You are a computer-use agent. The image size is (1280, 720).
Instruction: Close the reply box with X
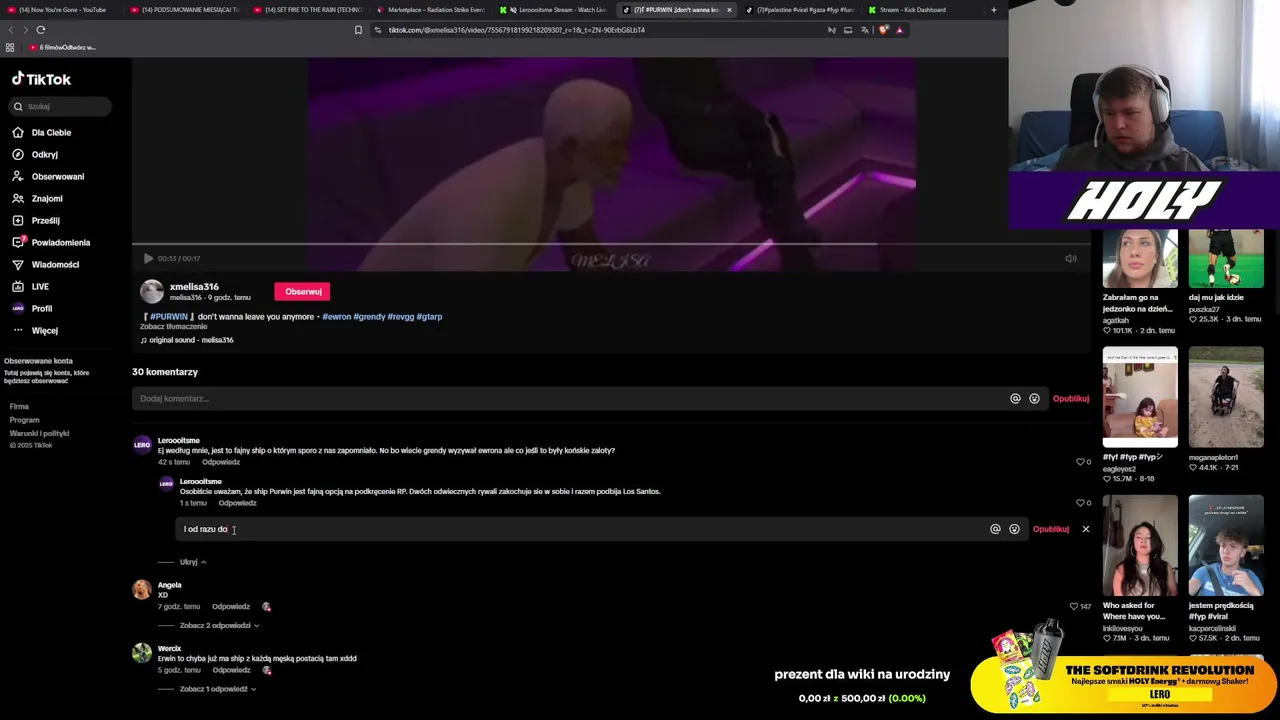tap(1085, 529)
